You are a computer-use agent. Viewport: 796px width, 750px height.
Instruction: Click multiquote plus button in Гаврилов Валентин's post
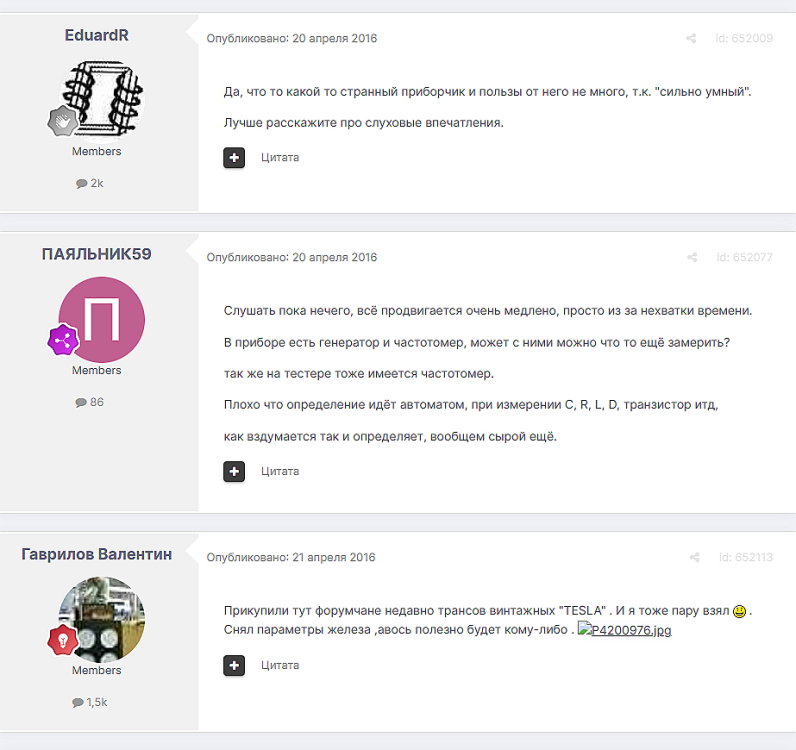234,665
